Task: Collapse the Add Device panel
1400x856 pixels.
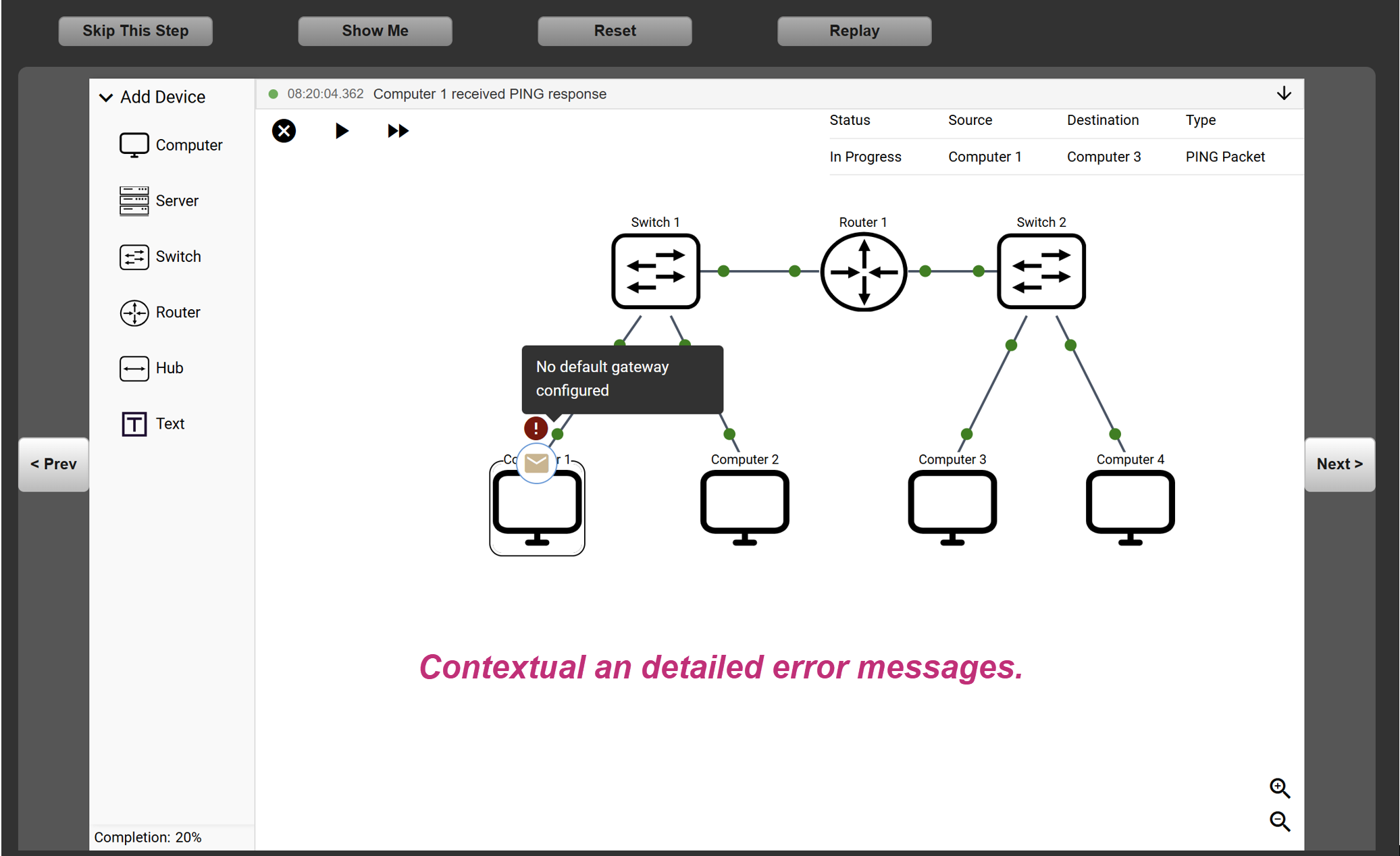Action: pos(106,97)
